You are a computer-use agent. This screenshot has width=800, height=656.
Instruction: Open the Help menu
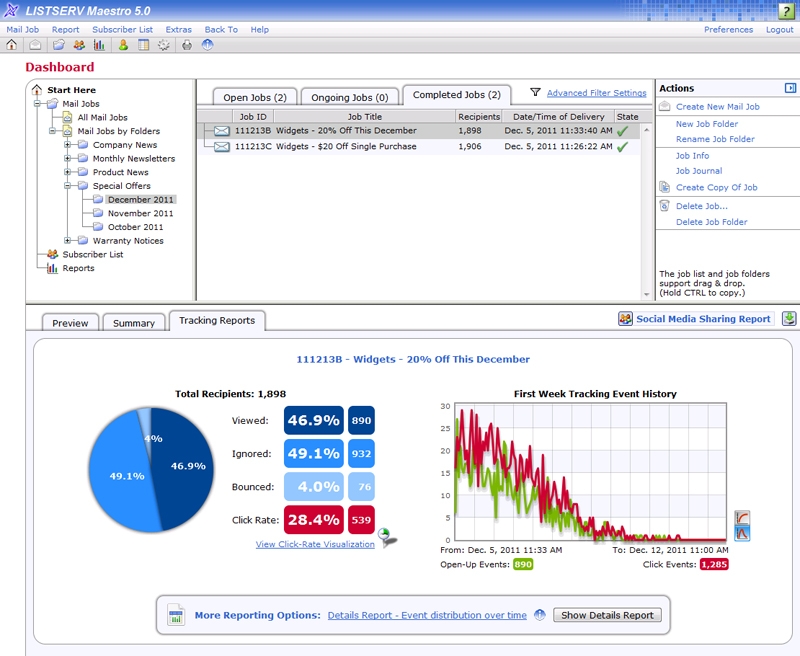coord(259,30)
